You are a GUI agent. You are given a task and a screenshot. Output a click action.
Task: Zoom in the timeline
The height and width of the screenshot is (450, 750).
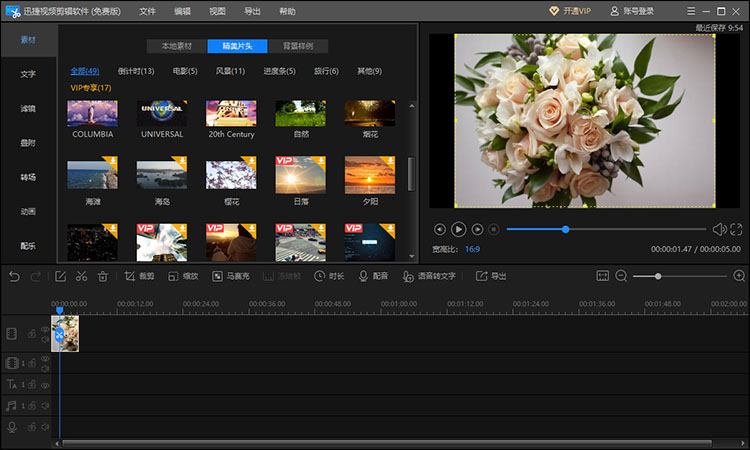pyautogui.click(x=739, y=276)
